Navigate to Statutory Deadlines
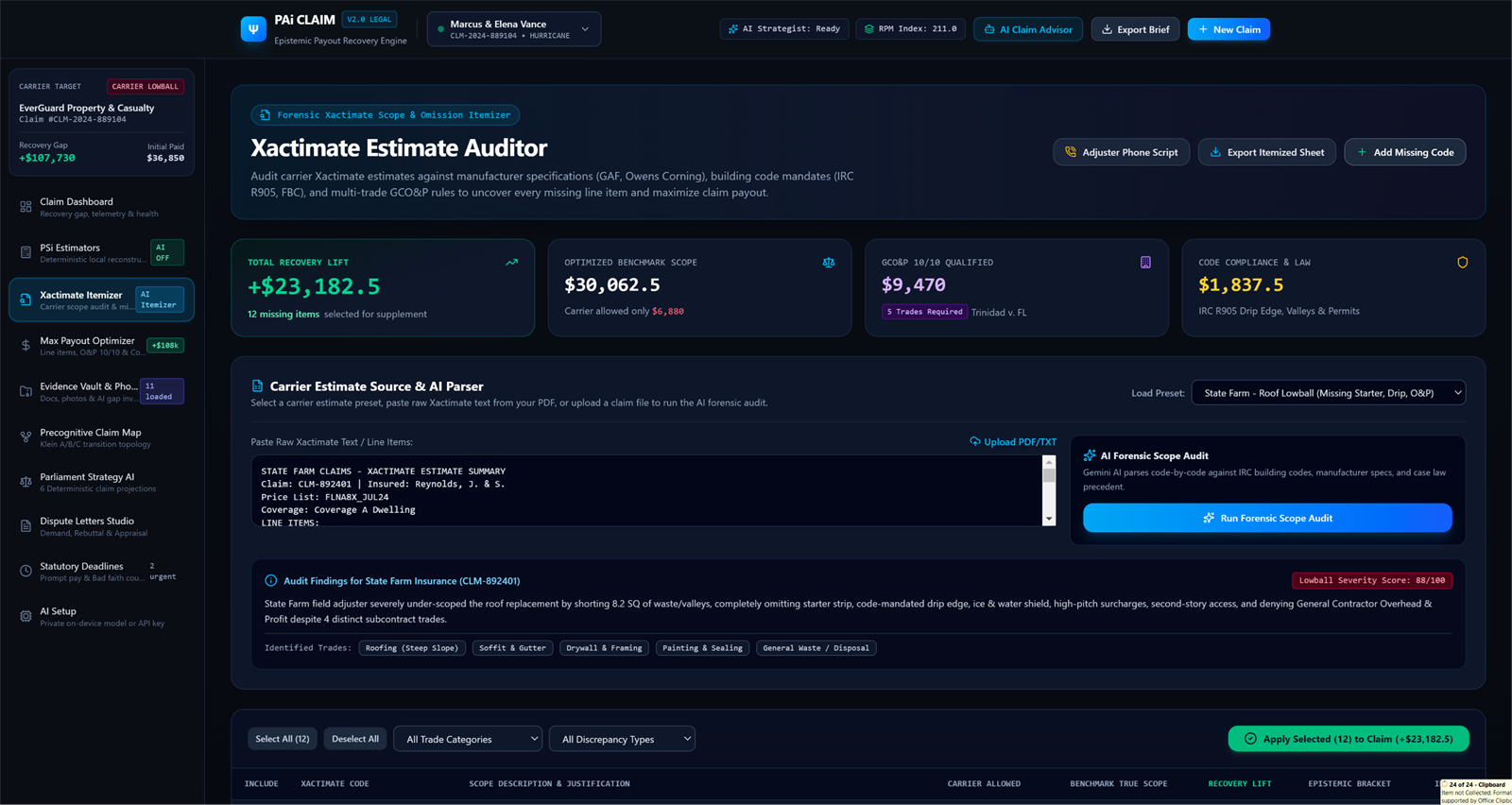1512x805 pixels. tap(101, 571)
